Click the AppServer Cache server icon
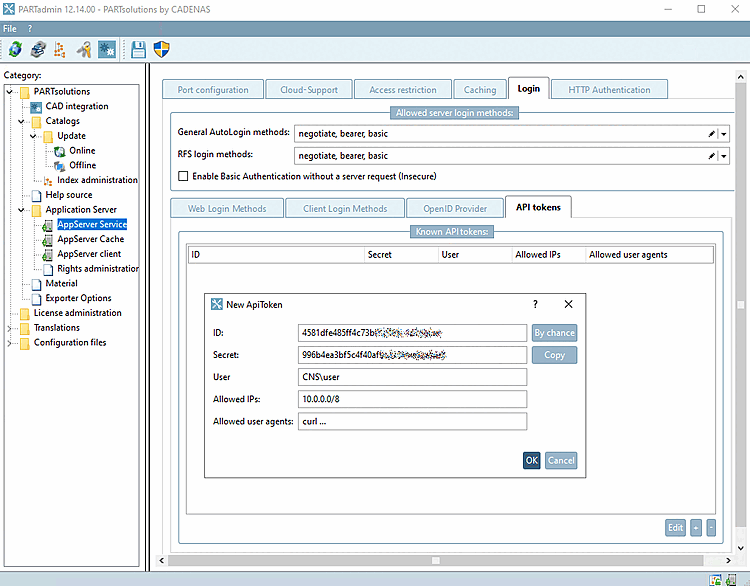The image size is (750, 586). [x=48, y=240]
